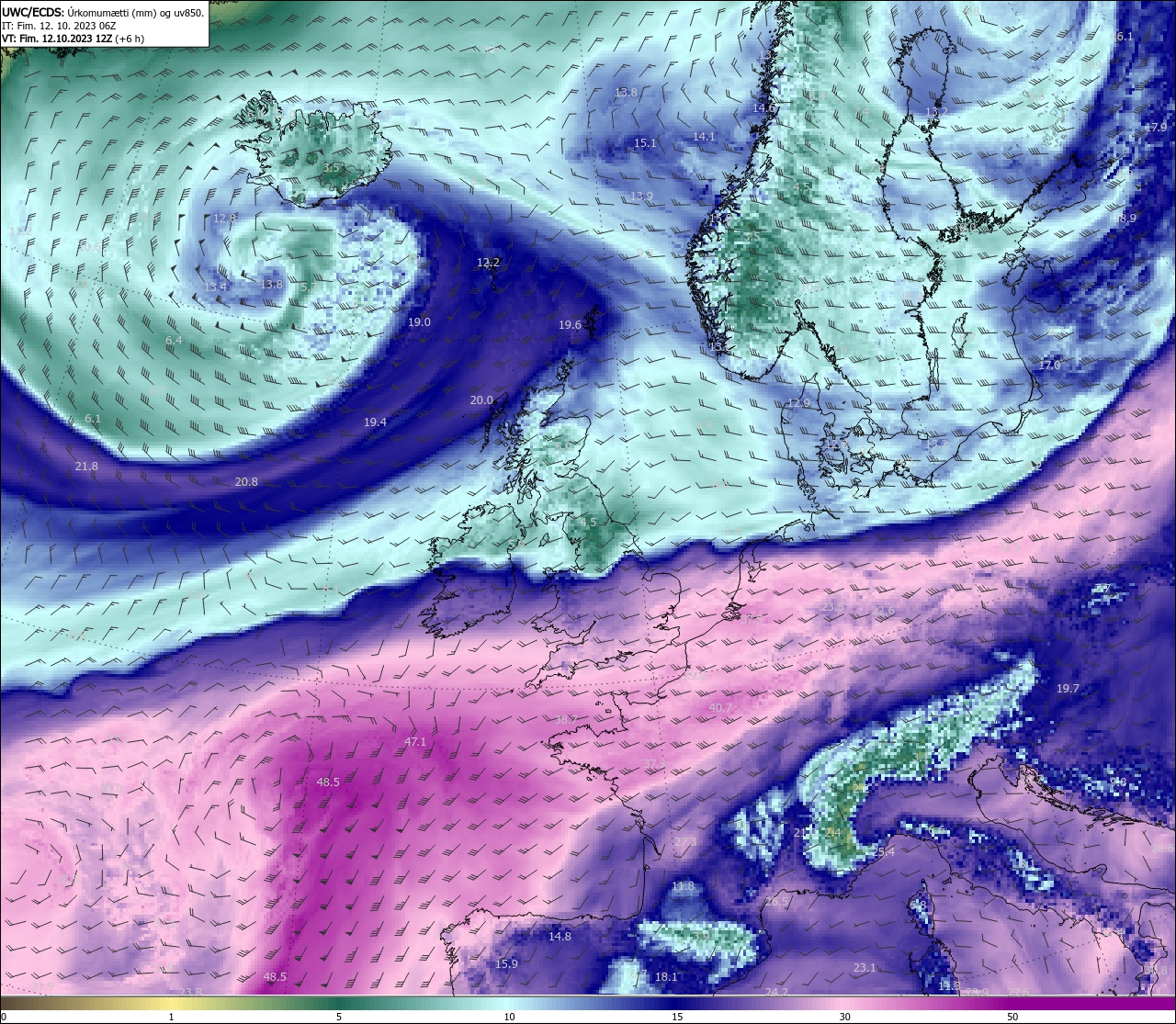Click the '17.0' value label on the map
This screenshot has width=1176, height=1024.
(x=1049, y=366)
